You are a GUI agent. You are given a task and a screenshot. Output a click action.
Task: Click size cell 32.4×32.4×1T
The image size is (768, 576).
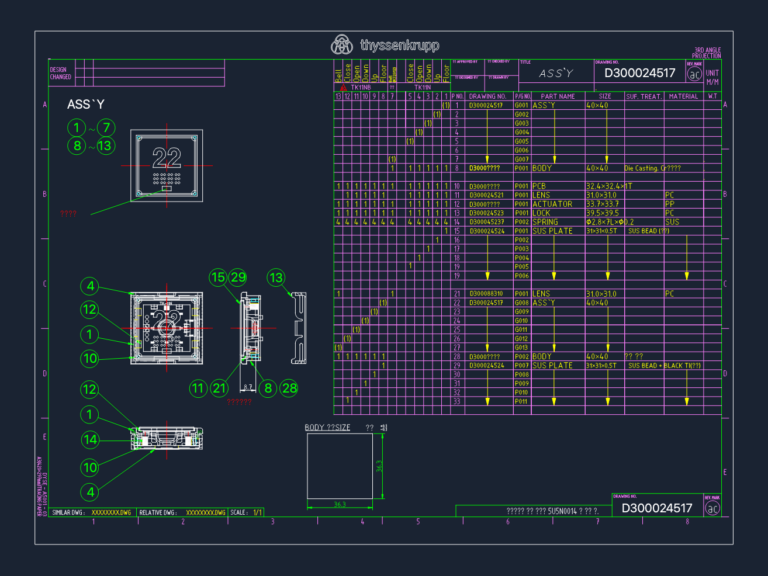[x=609, y=186]
